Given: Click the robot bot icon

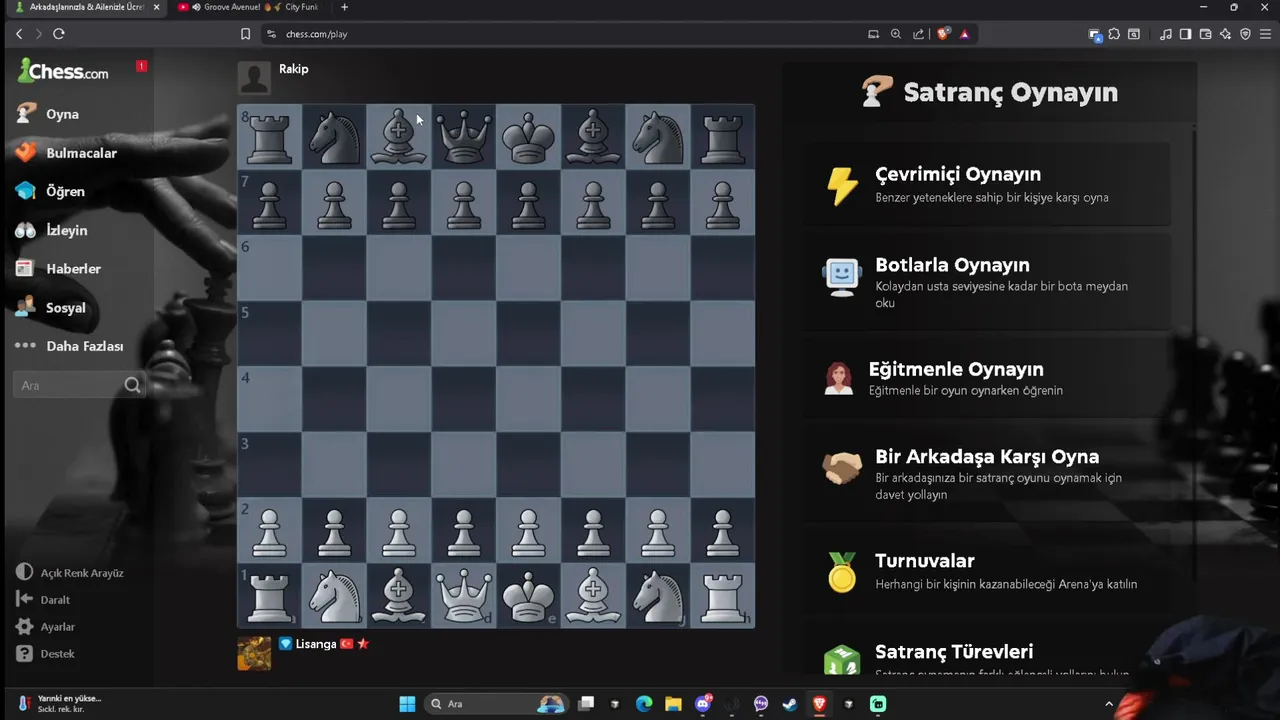Looking at the screenshot, I should pyautogui.click(x=842, y=277).
